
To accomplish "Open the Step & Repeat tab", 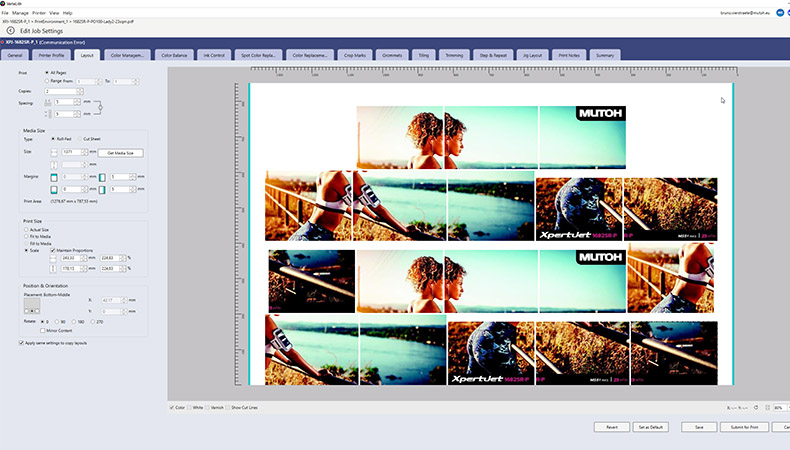I will (493, 55).
